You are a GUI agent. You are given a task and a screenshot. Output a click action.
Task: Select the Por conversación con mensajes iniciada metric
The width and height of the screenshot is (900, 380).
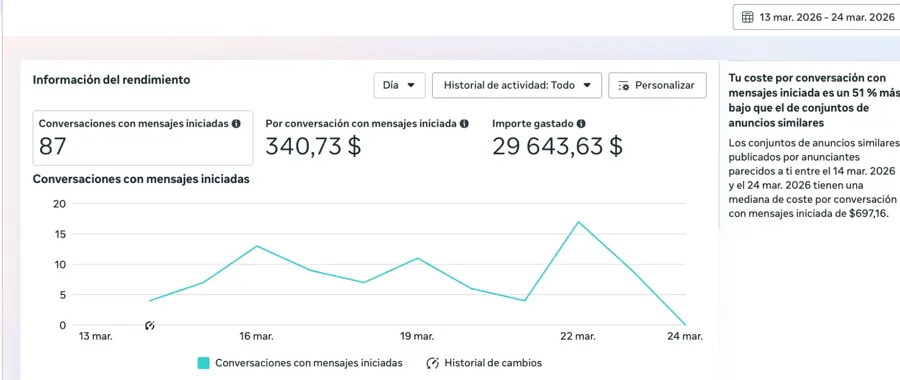pos(367,138)
